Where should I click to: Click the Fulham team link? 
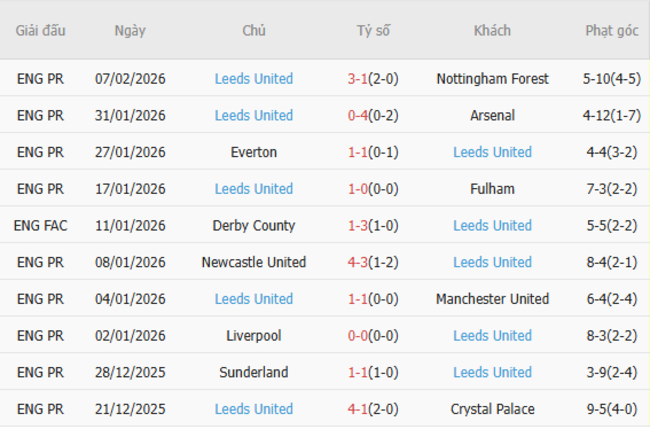pos(492,189)
